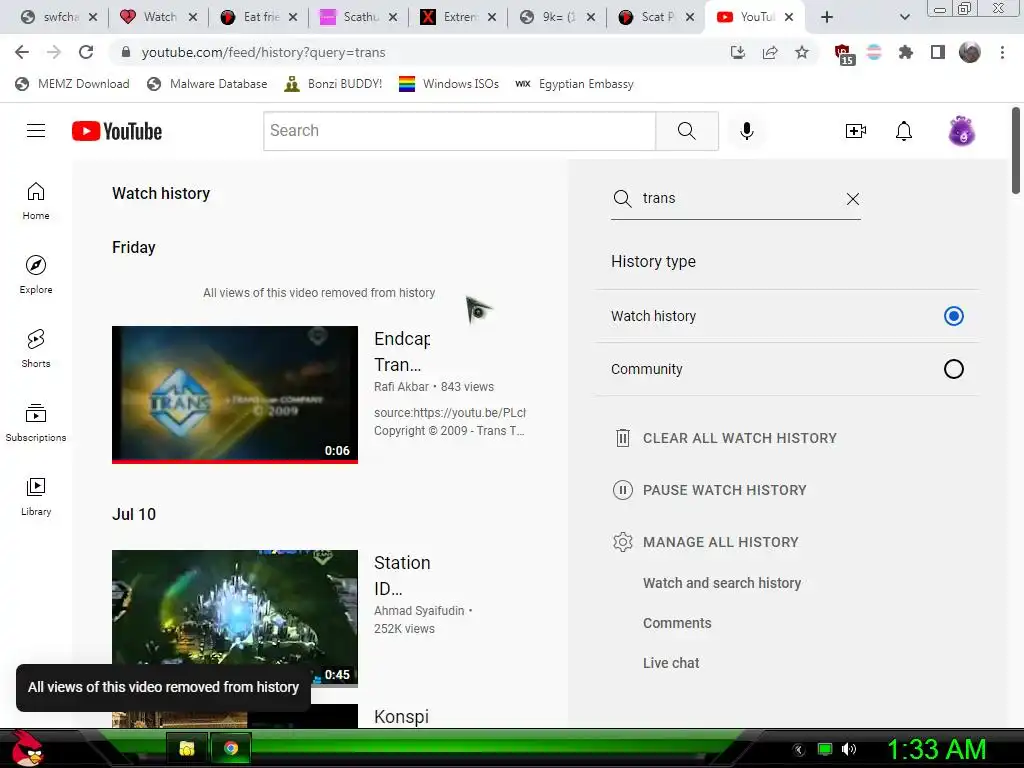Open the Bonzi BUDDY! bookmark
The width and height of the screenshot is (1024, 768).
[x=334, y=84]
